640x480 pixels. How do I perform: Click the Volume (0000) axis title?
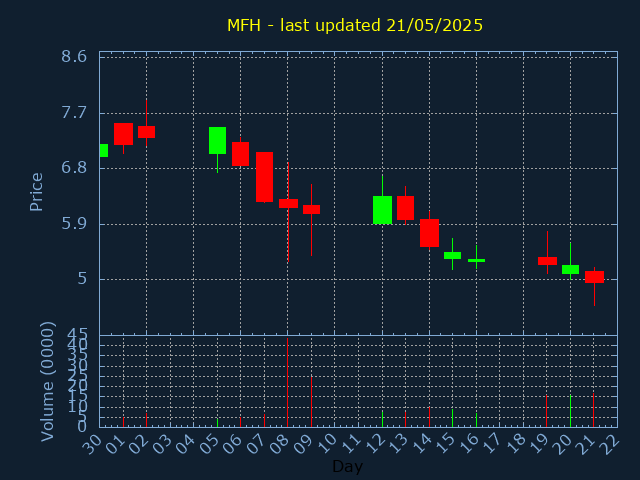(x=48, y=381)
